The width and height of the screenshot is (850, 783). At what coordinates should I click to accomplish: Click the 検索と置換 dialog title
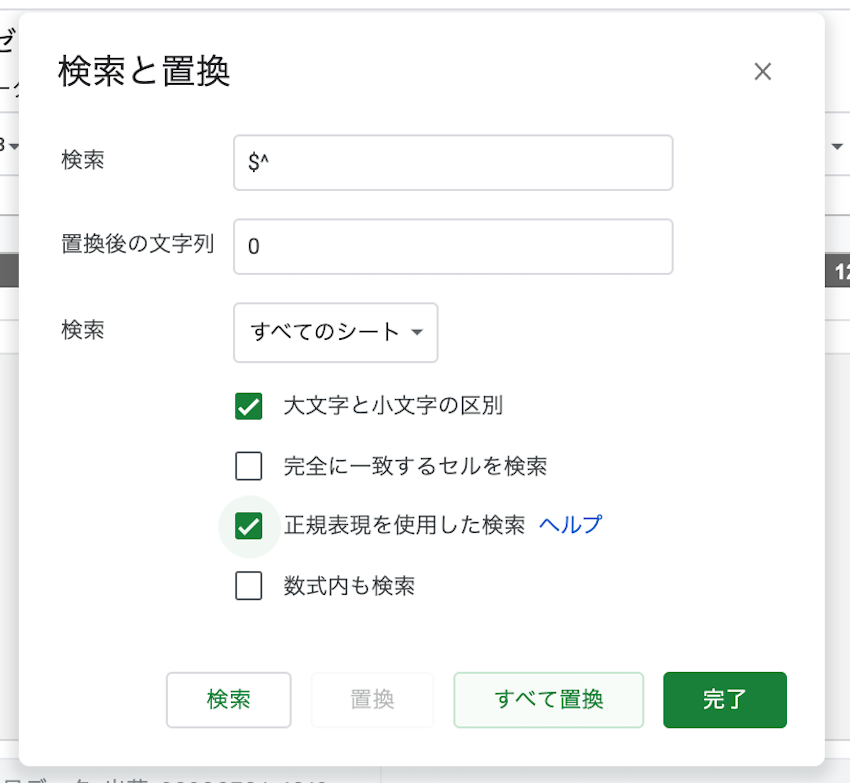pyautogui.click(x=145, y=72)
